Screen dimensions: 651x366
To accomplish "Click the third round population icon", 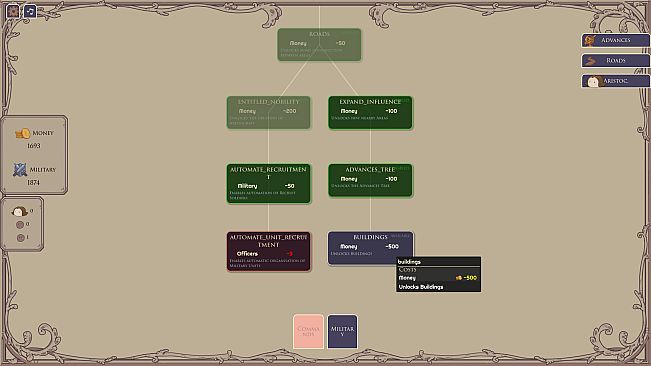I will tap(20, 238).
